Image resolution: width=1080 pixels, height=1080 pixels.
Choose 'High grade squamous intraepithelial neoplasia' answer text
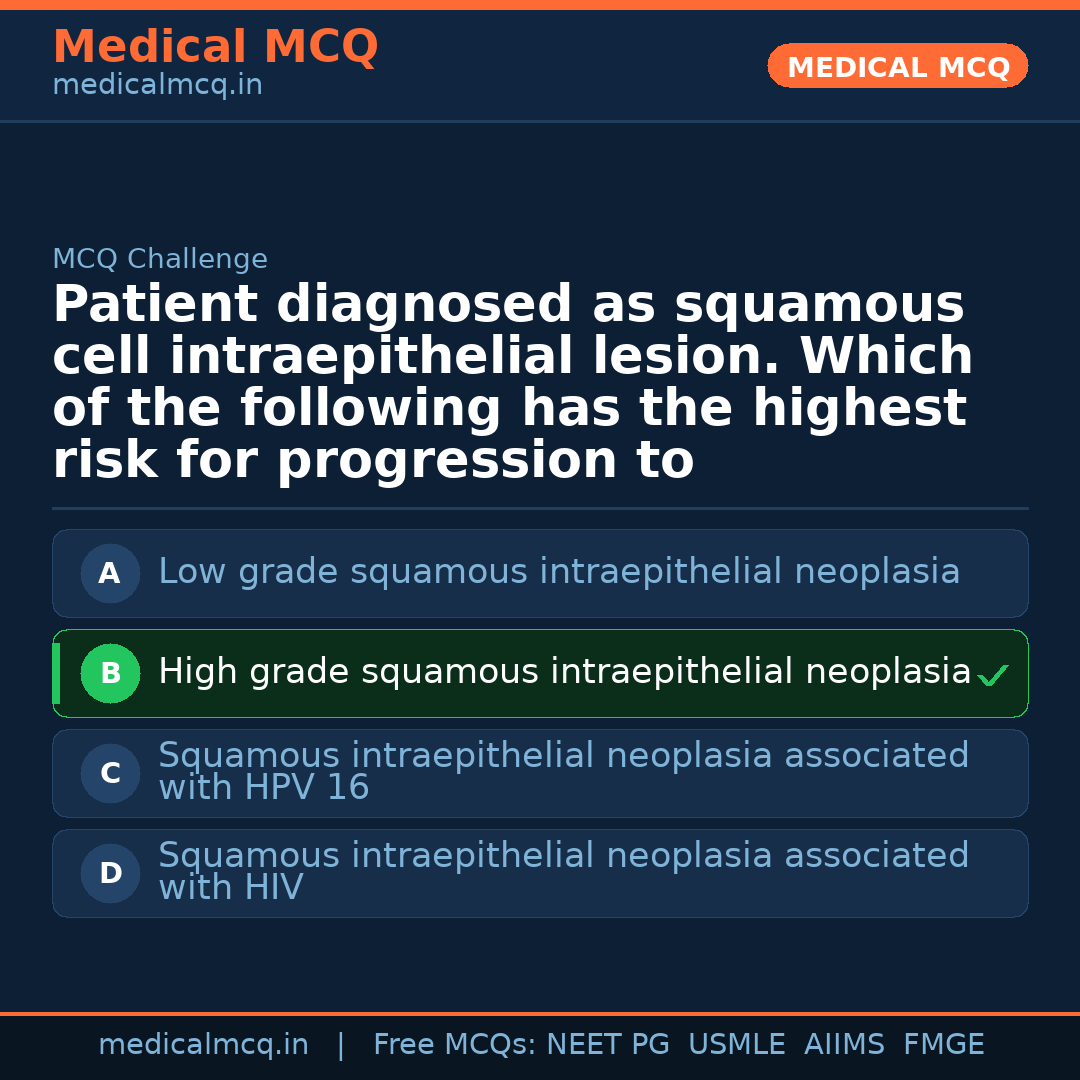pyautogui.click(x=564, y=672)
